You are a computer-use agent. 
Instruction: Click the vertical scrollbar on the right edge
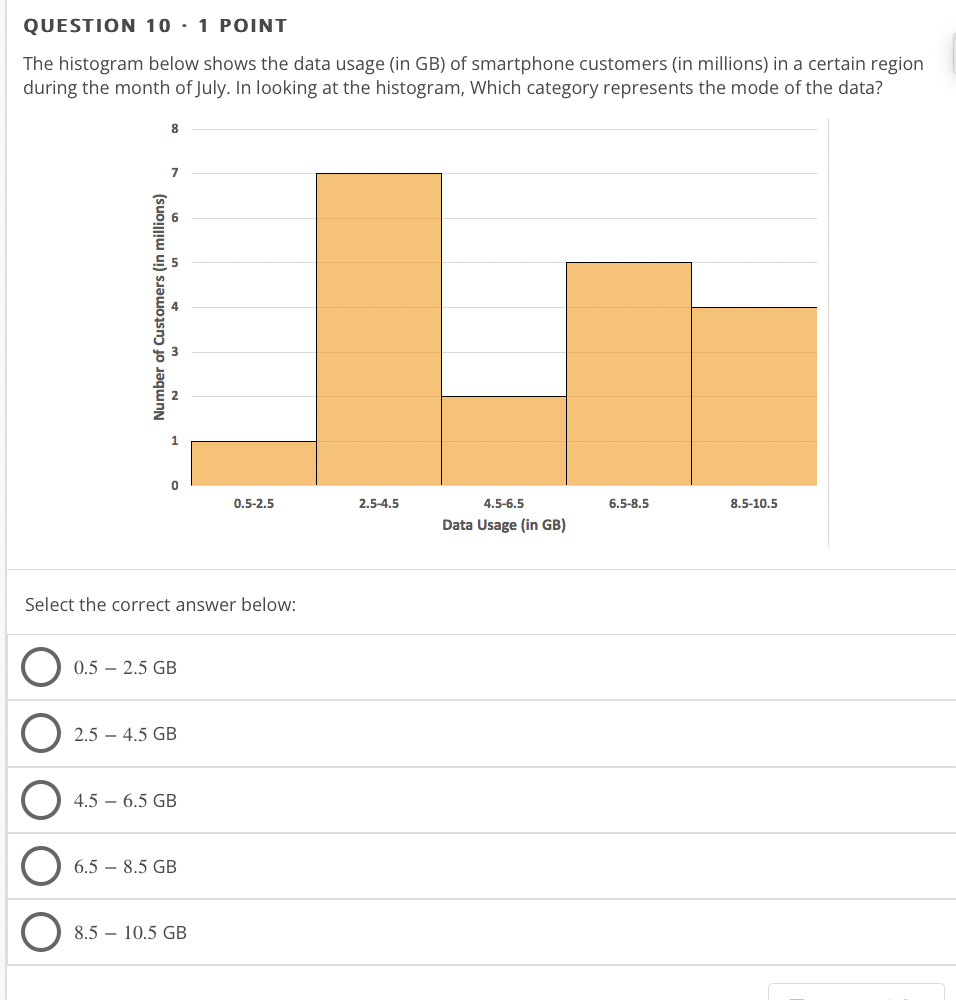(951, 50)
